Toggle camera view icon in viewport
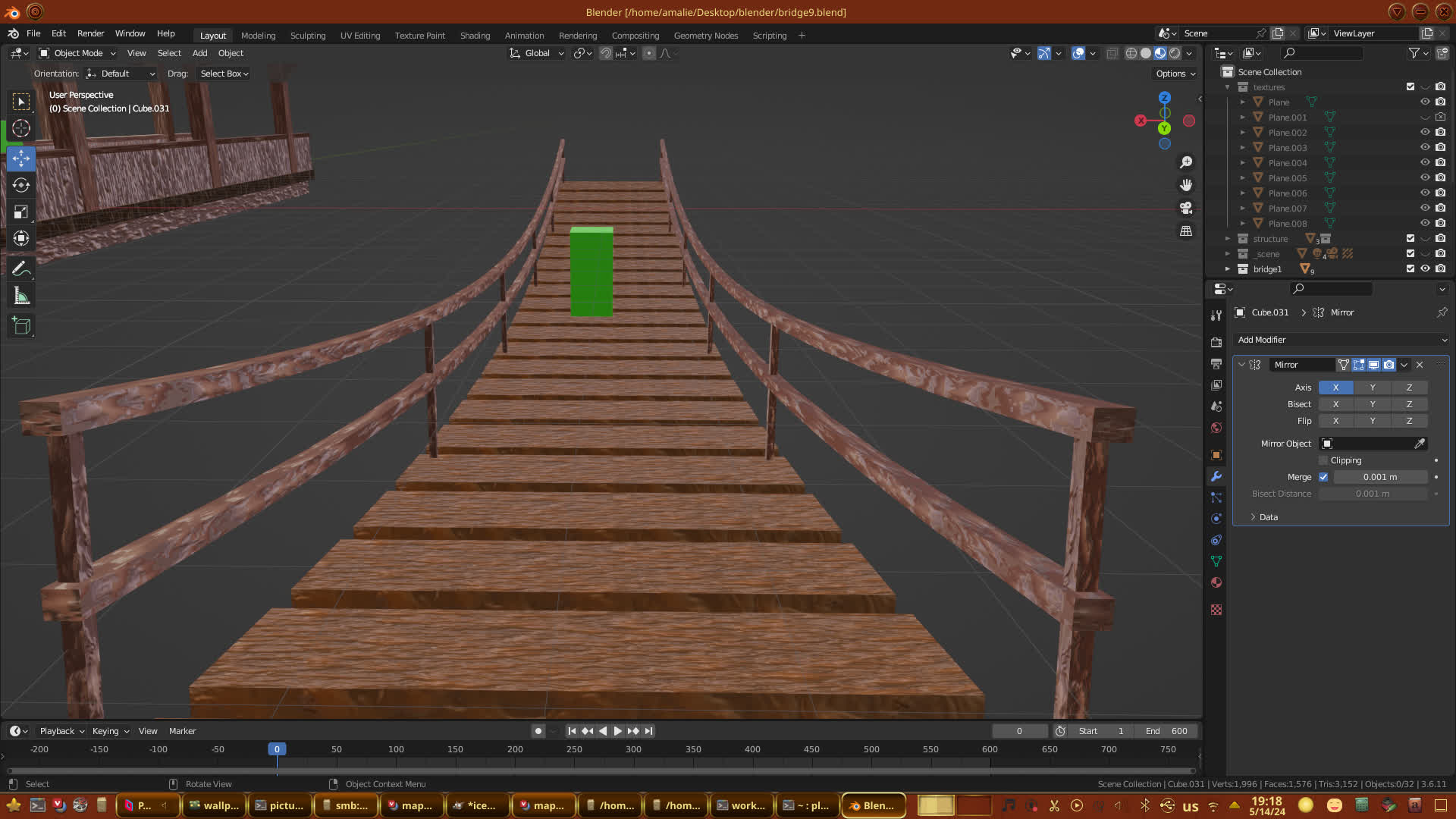This screenshot has width=1456, height=819. (1186, 208)
